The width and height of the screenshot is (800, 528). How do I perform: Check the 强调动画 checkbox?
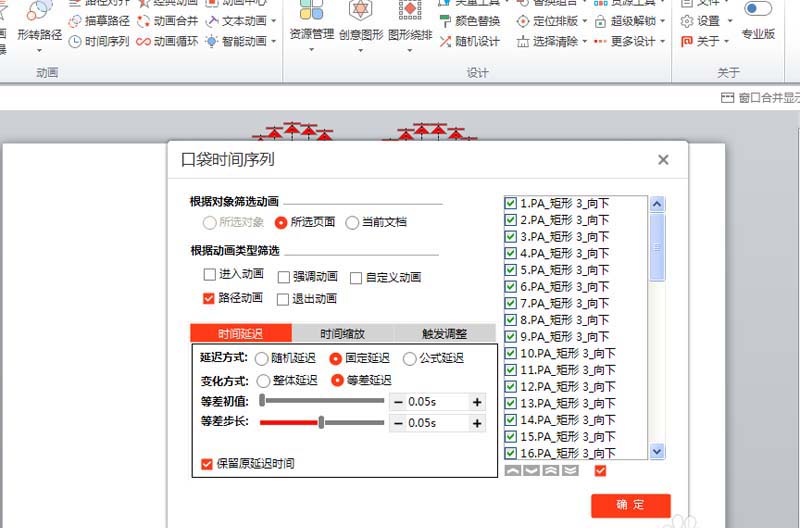point(283,277)
